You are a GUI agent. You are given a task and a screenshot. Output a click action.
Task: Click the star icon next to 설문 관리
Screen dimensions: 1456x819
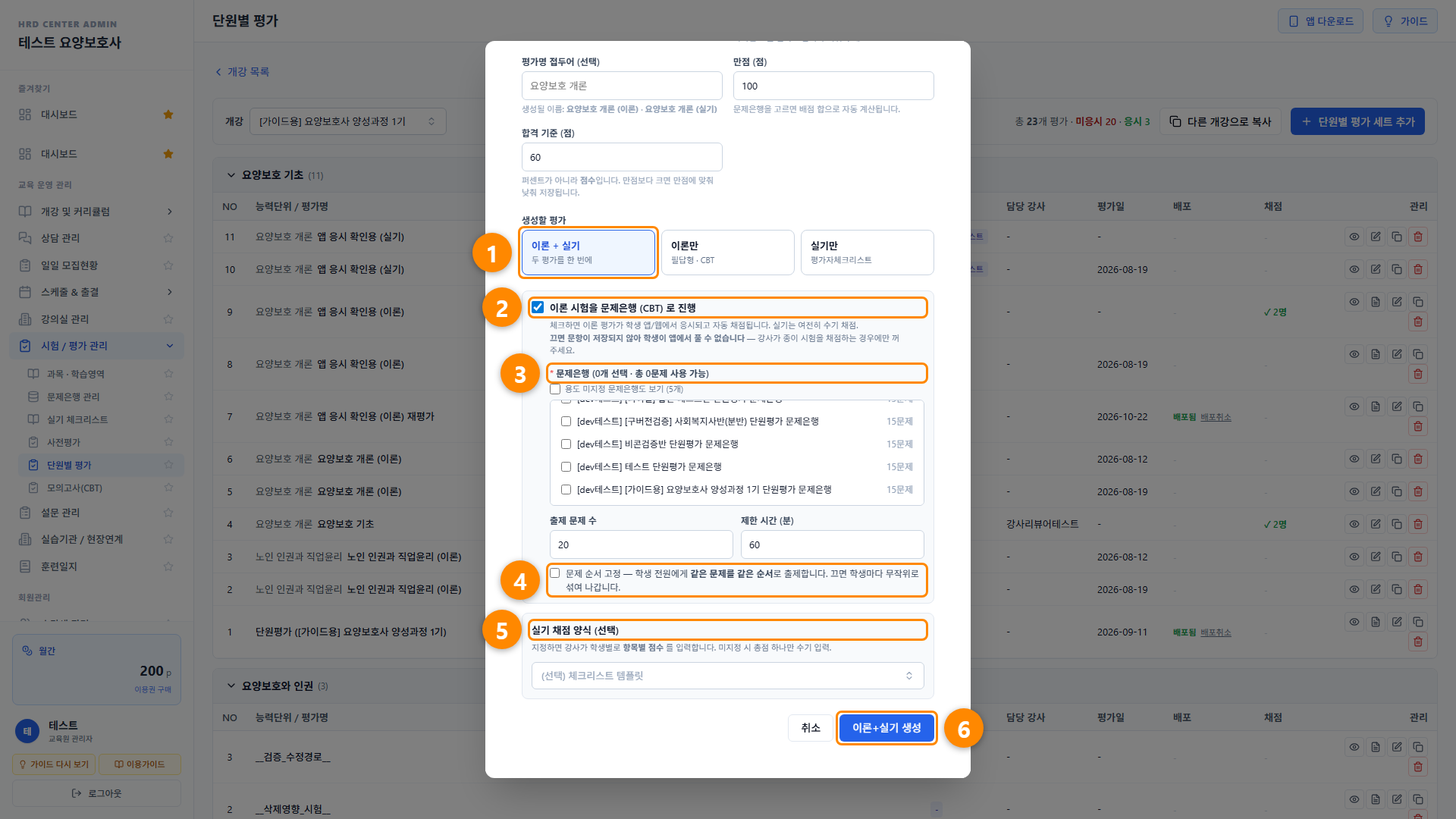[x=168, y=513]
